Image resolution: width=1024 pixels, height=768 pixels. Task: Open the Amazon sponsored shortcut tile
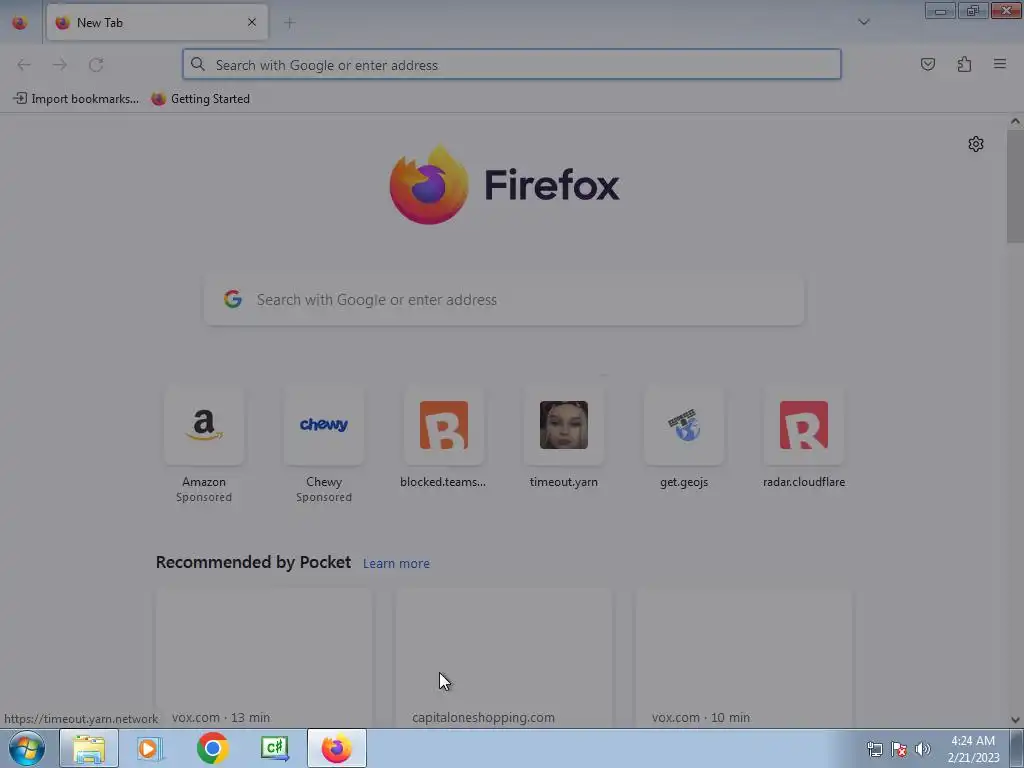pos(204,426)
